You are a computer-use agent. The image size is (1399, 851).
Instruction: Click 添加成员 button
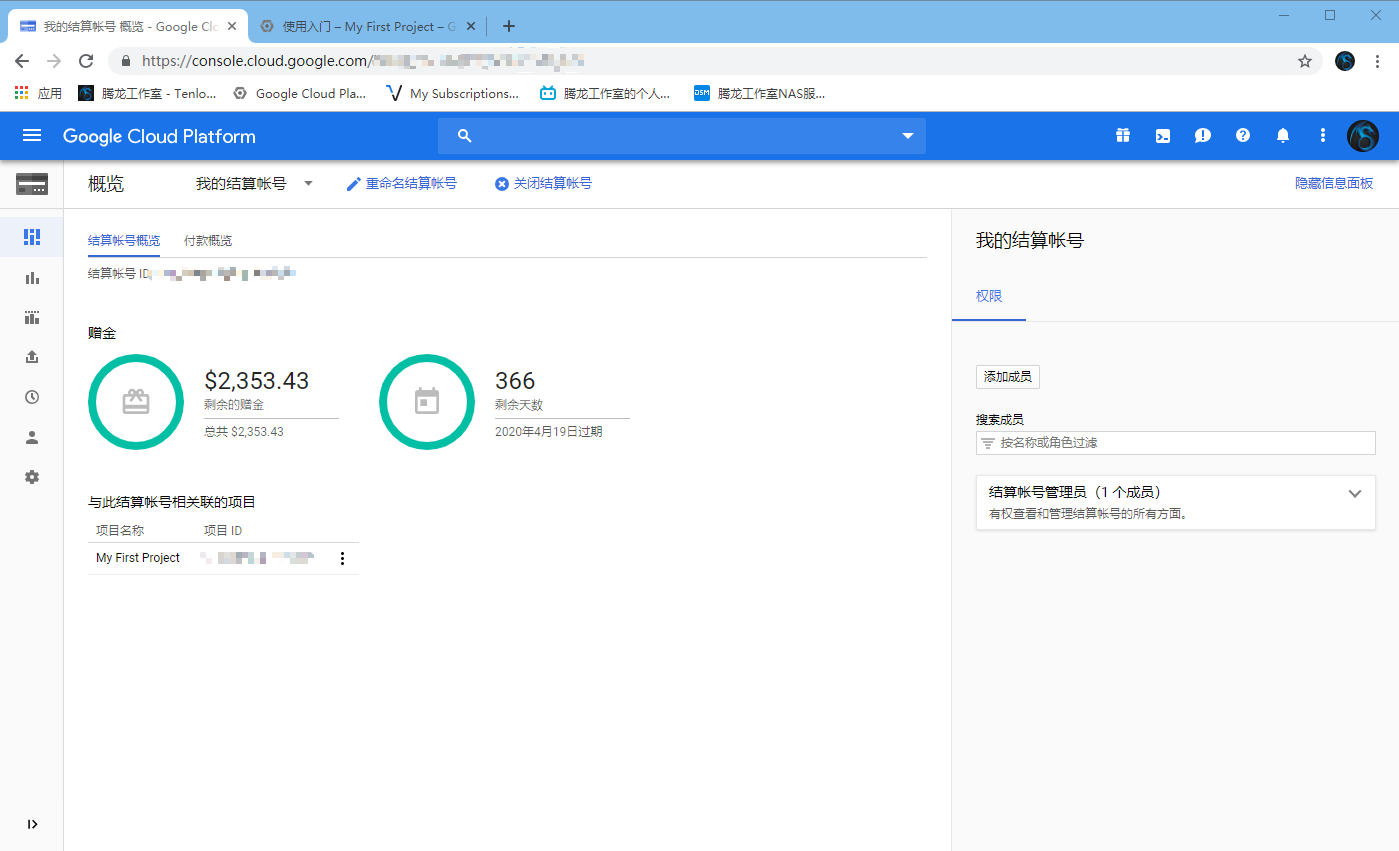click(x=1008, y=377)
